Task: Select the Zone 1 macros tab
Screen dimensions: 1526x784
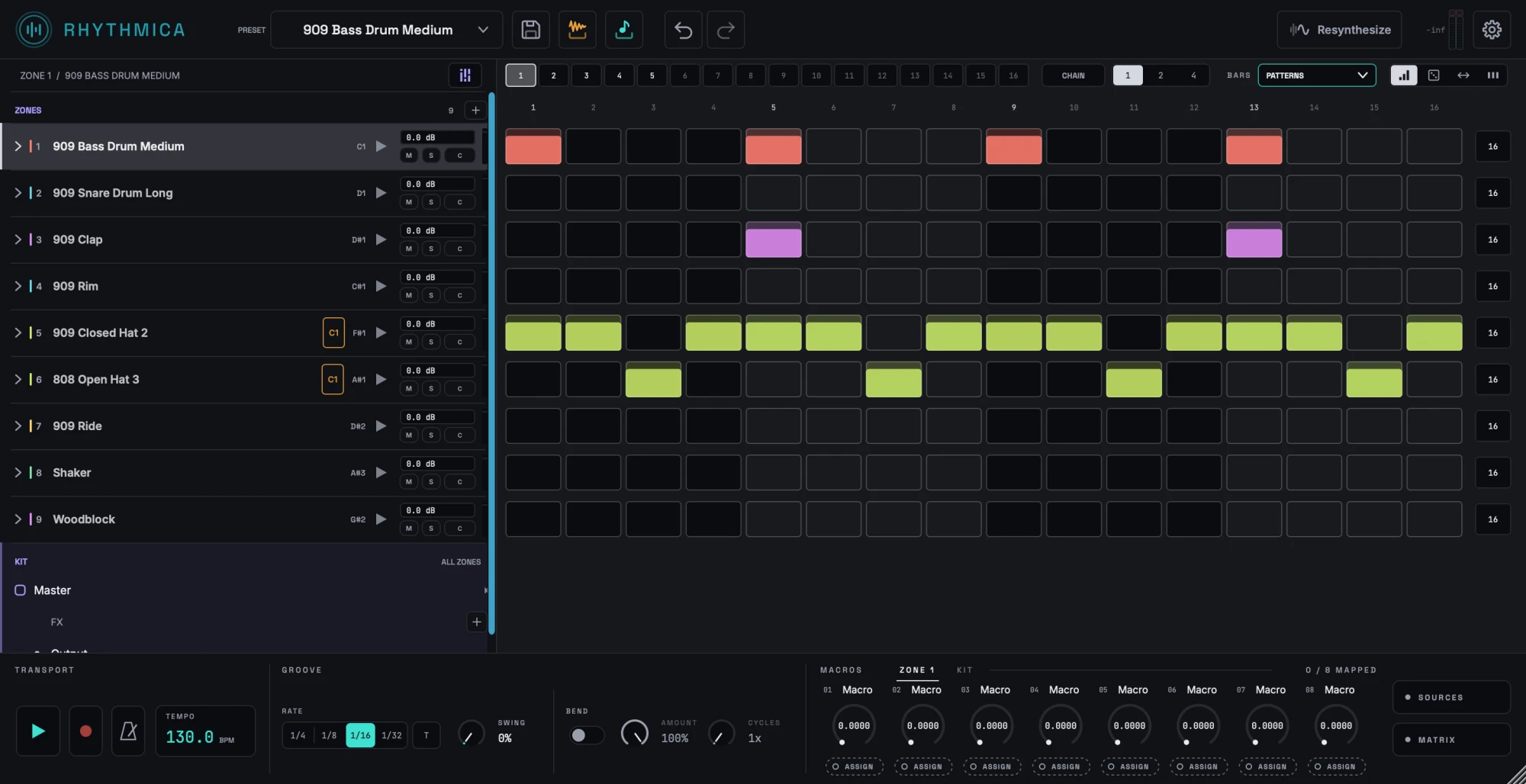Action: point(916,670)
